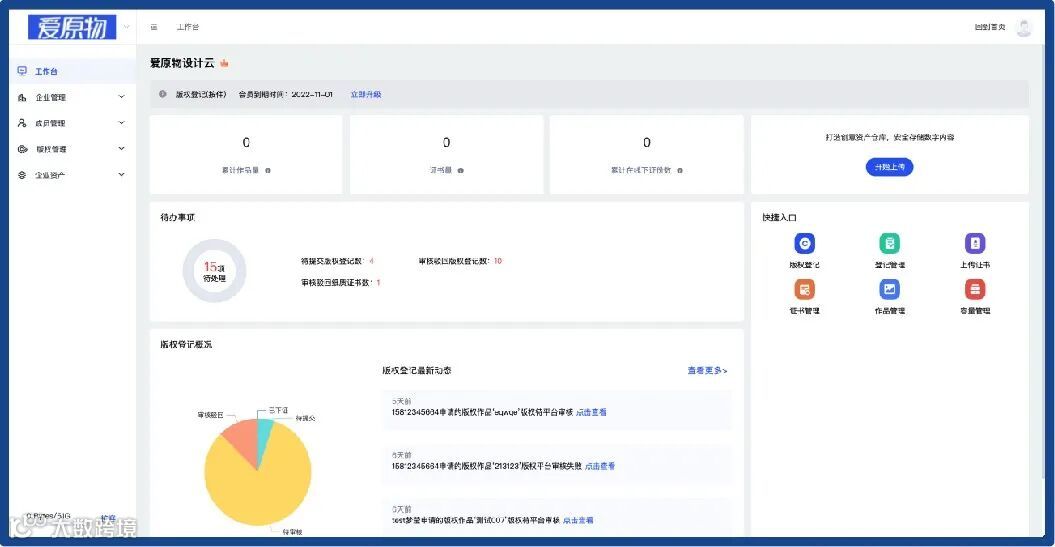
Task: Expand the 企业资产 chevron
Action: (122, 174)
